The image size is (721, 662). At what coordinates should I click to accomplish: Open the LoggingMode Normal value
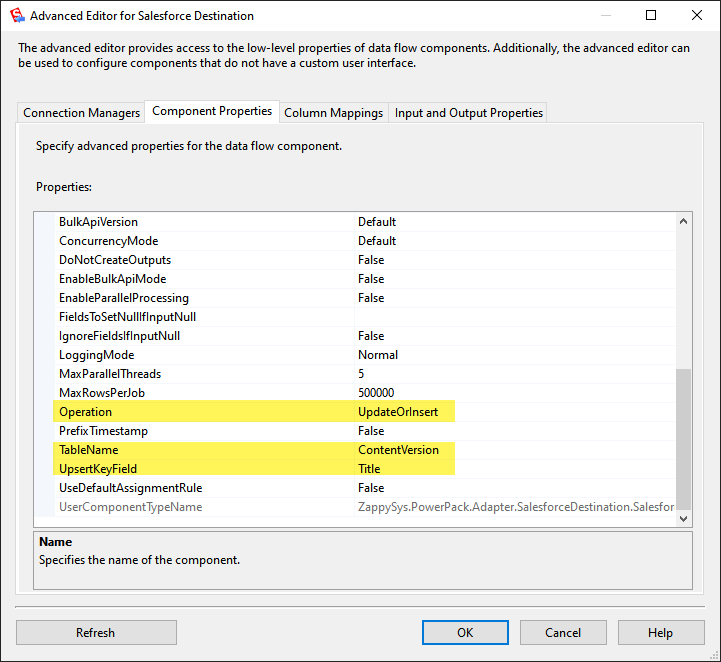[378, 355]
